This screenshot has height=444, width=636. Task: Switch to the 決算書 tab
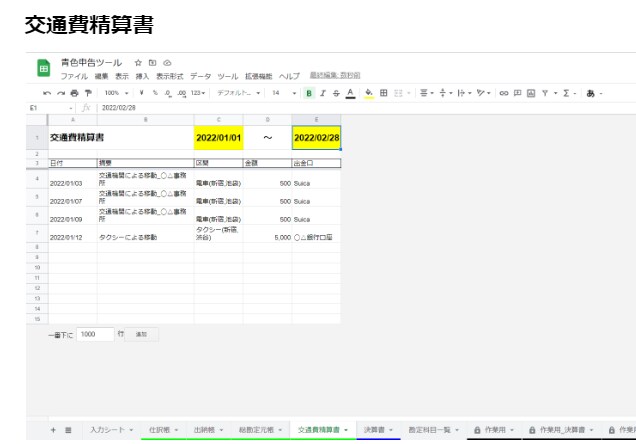pos(374,430)
